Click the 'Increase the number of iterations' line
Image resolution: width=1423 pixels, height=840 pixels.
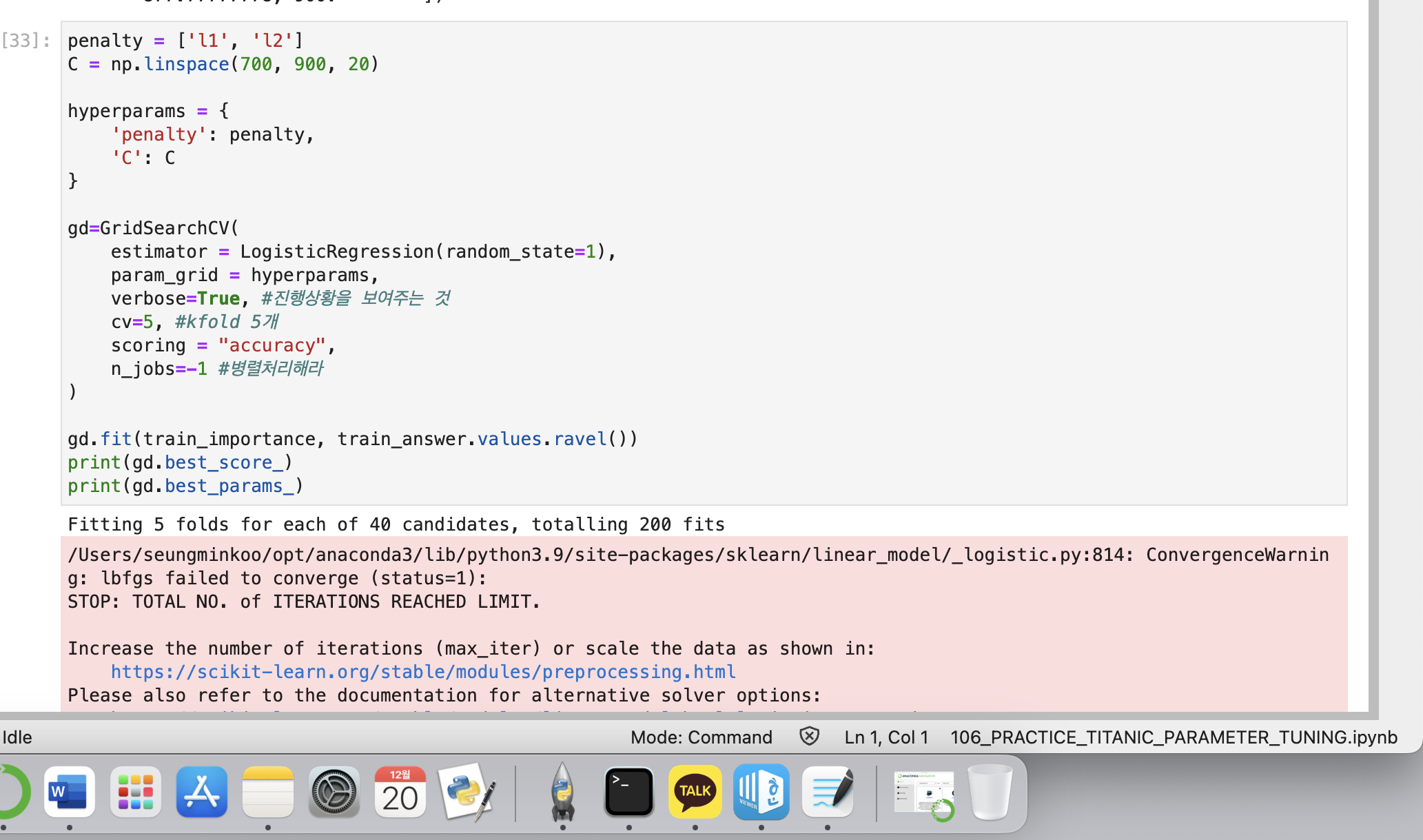471,648
